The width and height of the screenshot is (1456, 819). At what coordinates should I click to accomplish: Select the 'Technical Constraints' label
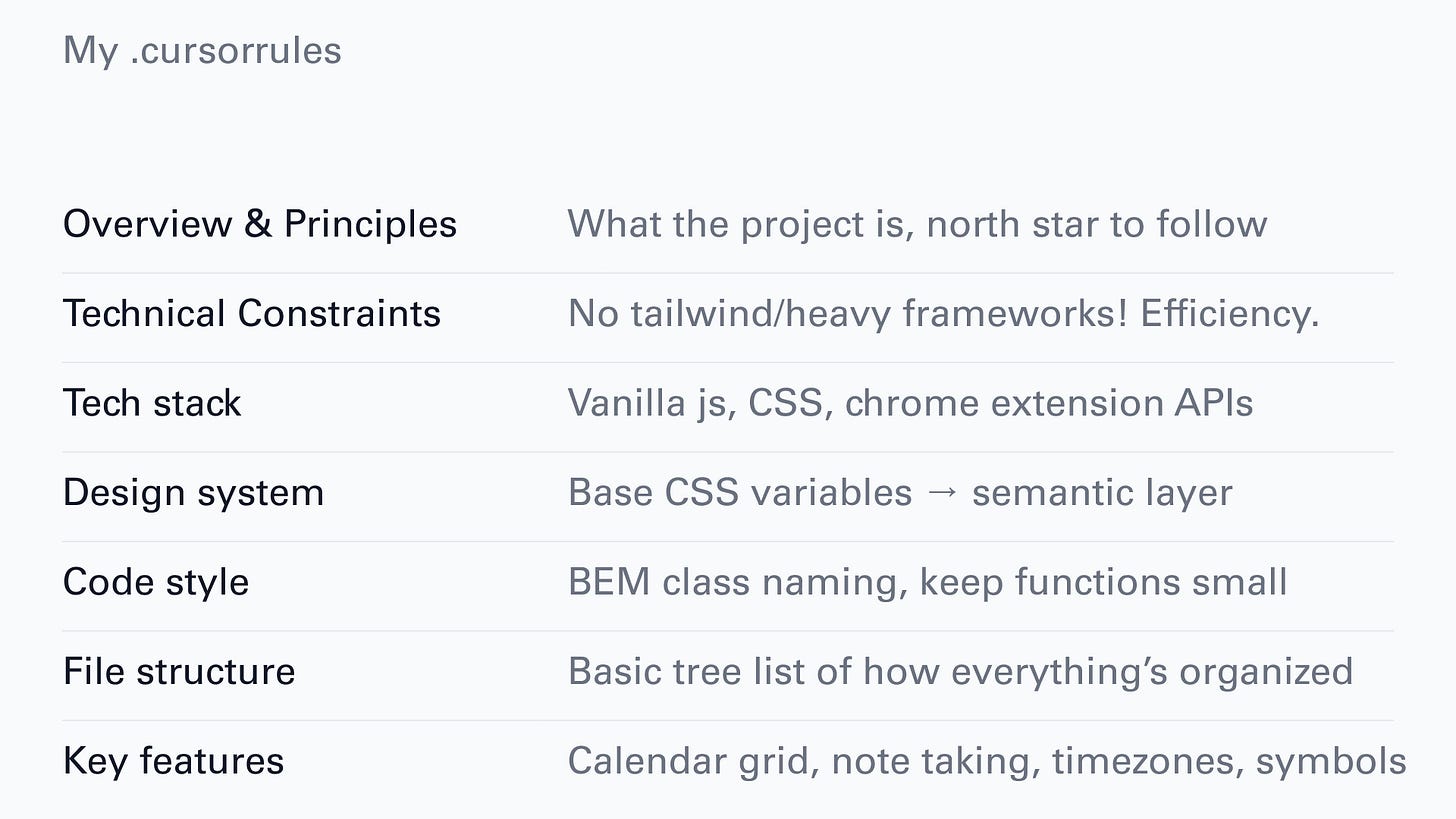252,314
